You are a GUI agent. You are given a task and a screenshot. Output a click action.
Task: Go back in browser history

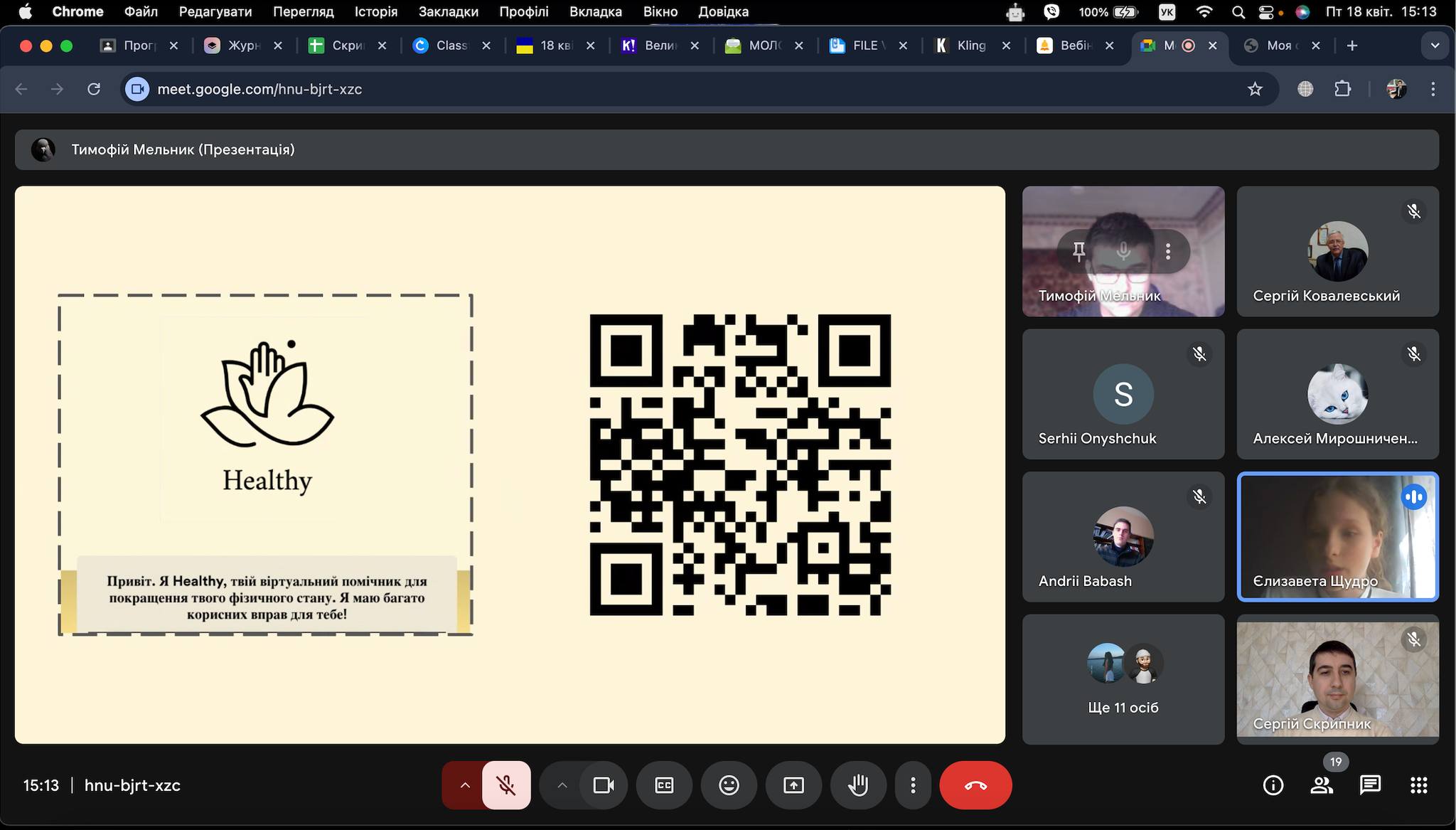pyautogui.click(x=21, y=89)
